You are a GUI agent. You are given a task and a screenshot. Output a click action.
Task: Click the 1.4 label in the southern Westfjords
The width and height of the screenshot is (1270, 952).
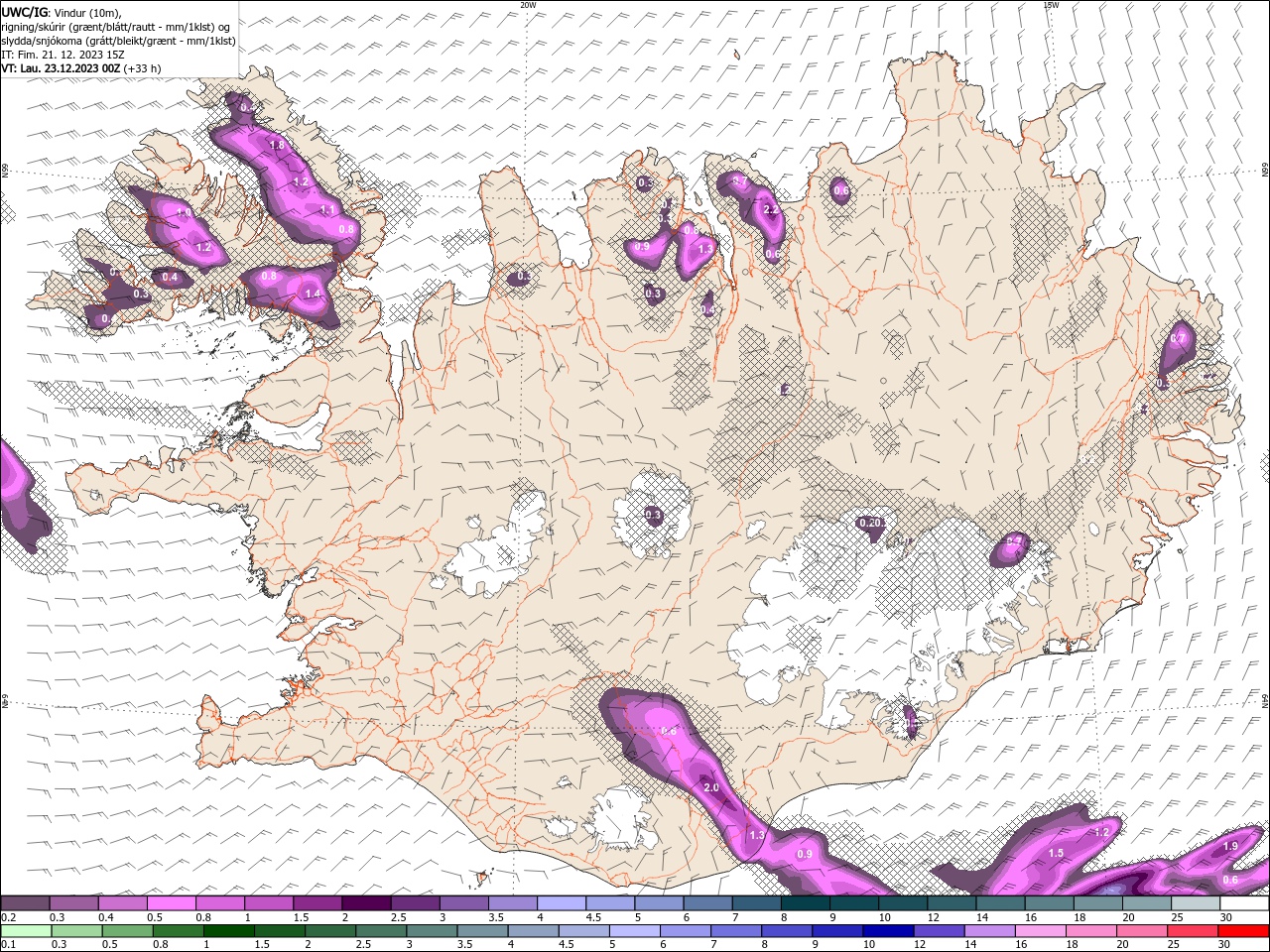point(314,294)
